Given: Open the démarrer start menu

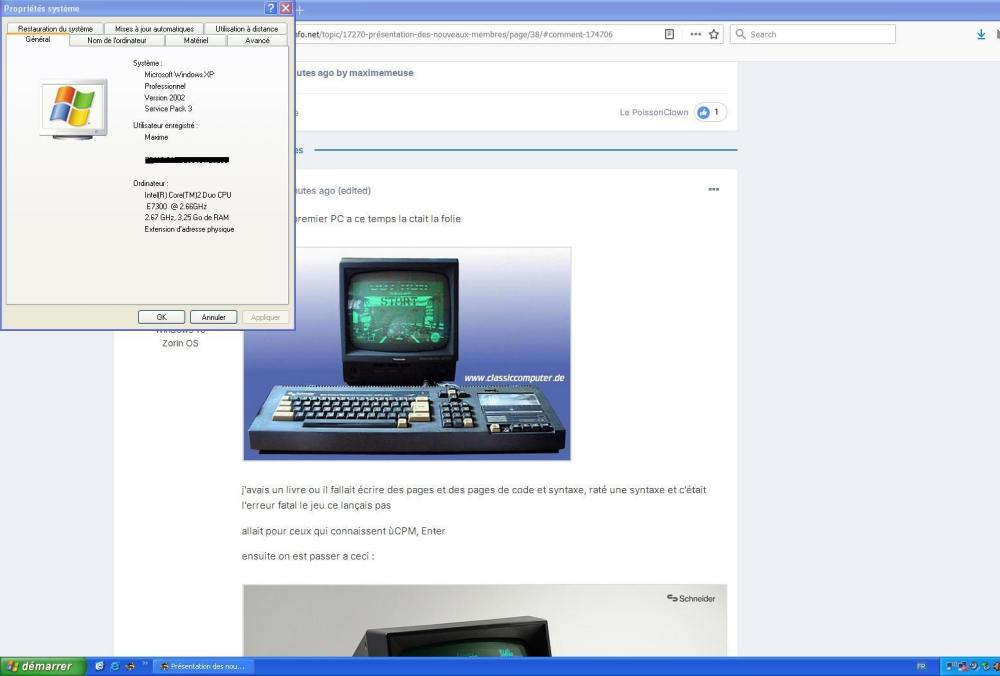Looking at the screenshot, I should 42,666.
